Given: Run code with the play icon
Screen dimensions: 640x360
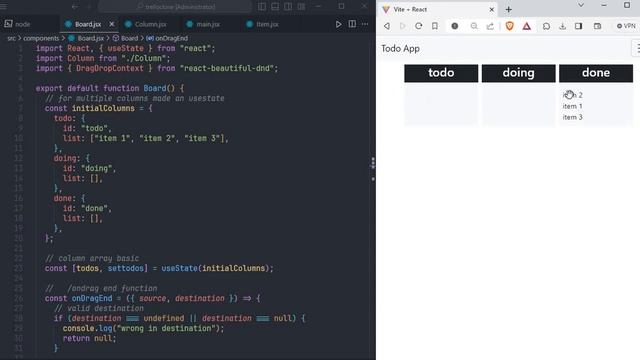Looking at the screenshot, I should pos(338,24).
